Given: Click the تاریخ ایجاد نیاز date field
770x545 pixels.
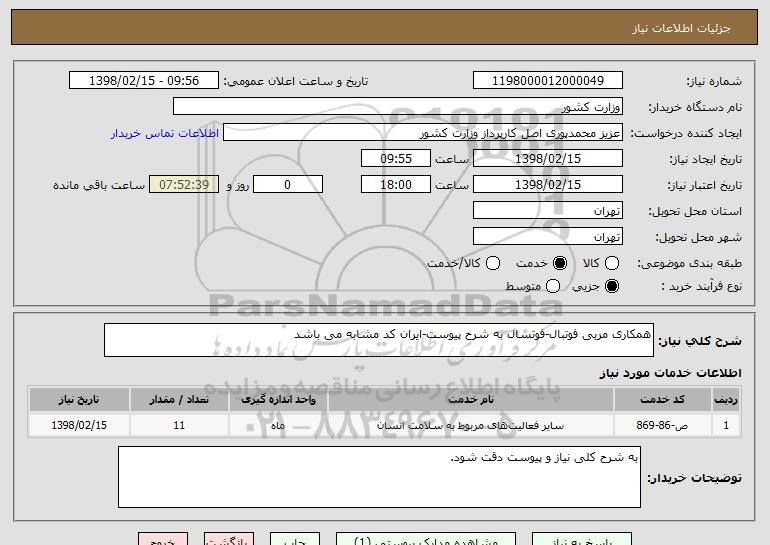Looking at the screenshot, I should tap(548, 159).
